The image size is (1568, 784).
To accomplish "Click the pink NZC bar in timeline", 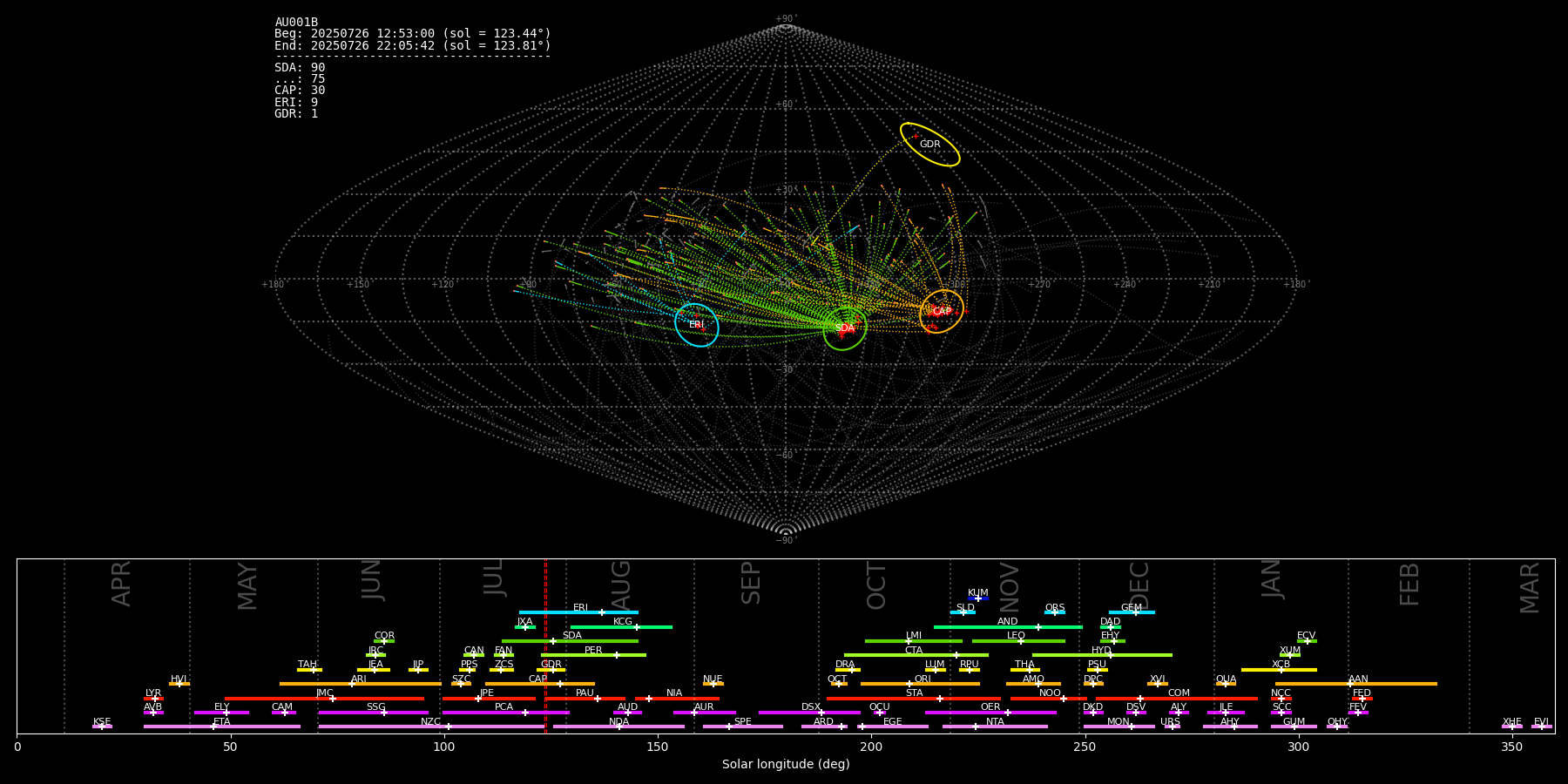I will point(431,727).
